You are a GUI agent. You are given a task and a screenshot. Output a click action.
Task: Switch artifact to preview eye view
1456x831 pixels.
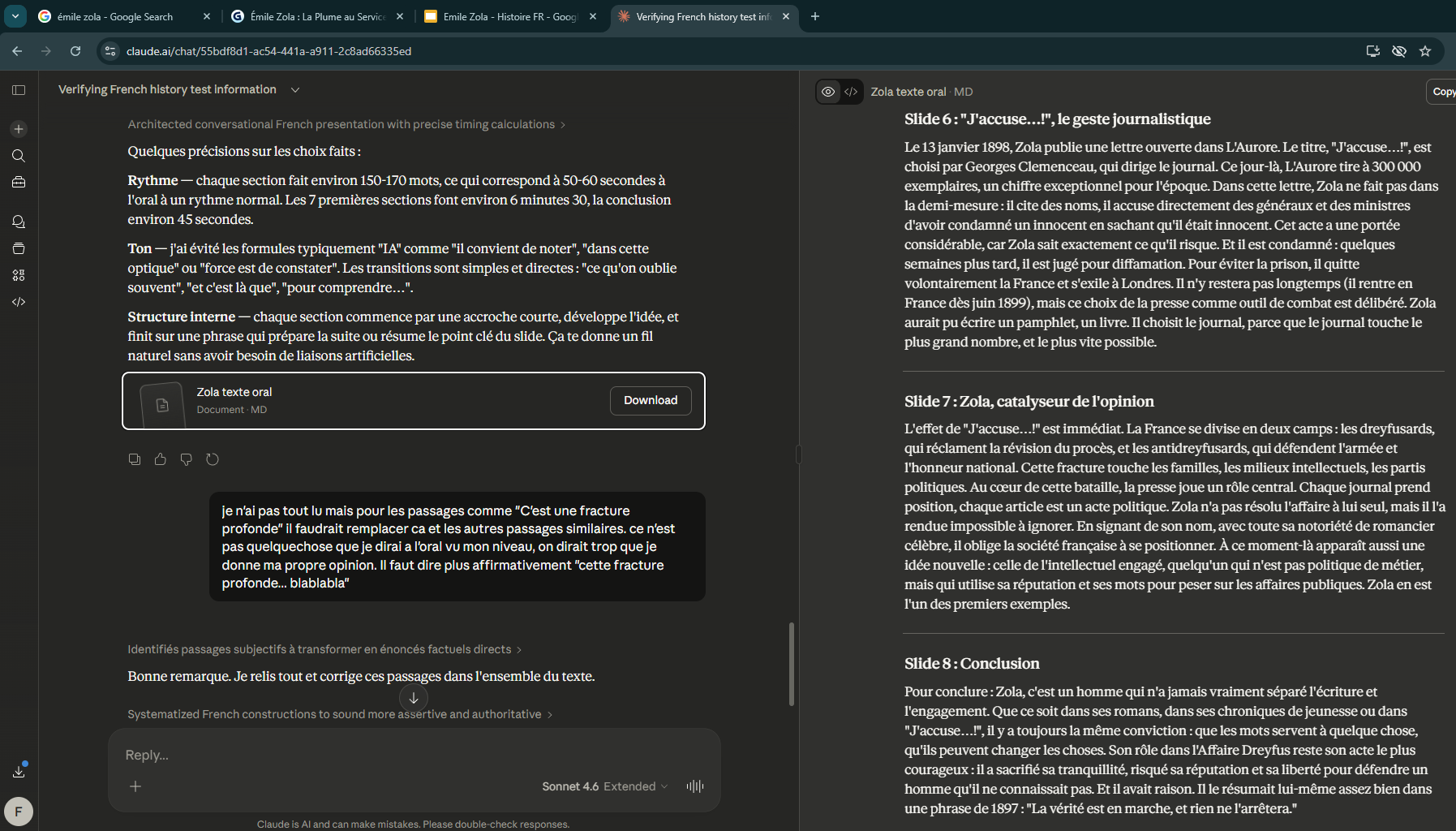click(x=828, y=92)
